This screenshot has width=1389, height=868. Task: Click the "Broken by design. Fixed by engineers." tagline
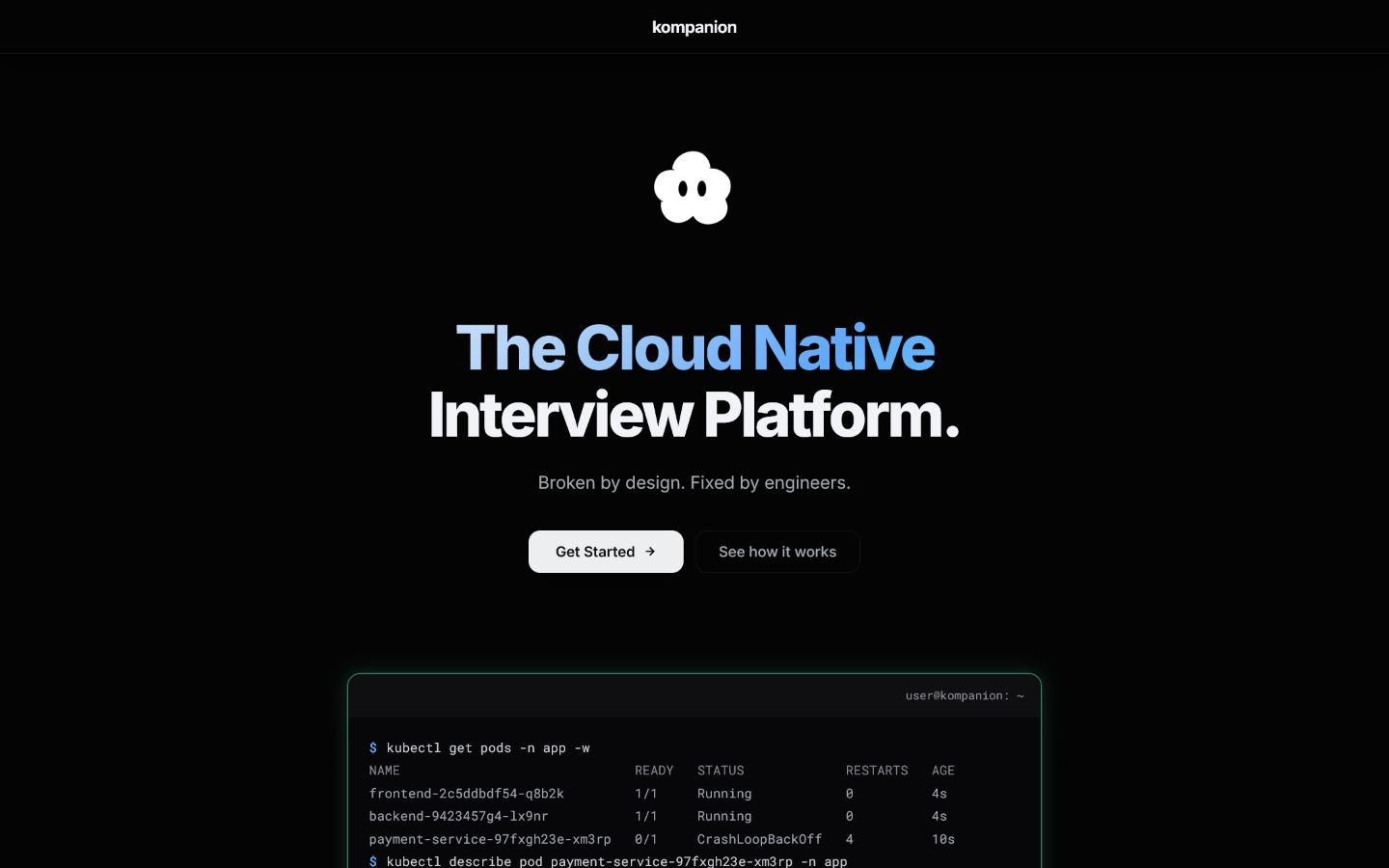coord(694,482)
